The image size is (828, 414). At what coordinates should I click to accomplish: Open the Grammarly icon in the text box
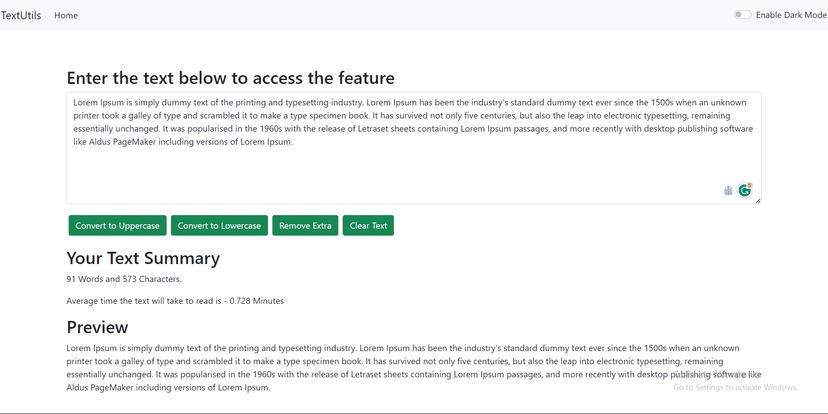click(x=744, y=190)
